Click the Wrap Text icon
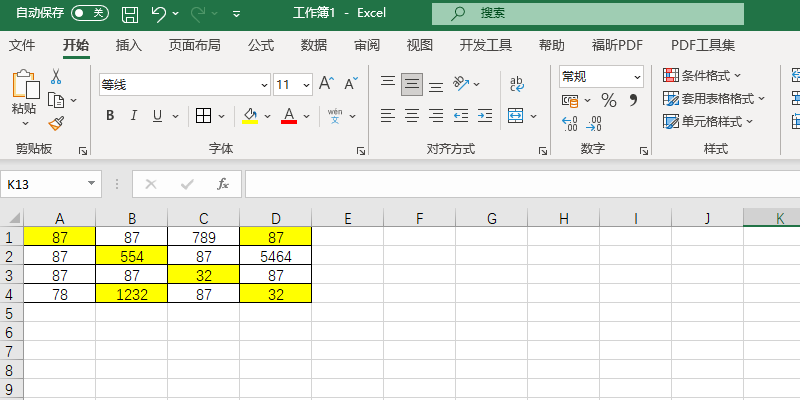The image size is (800, 400). 517,84
